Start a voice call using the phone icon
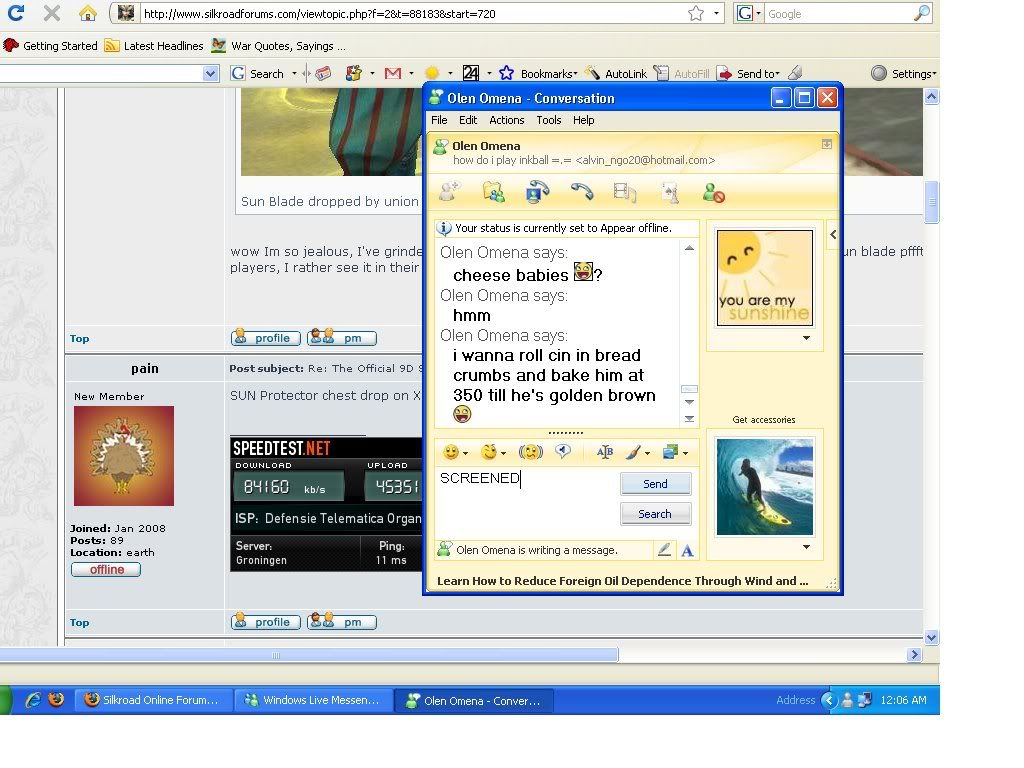 tap(581, 192)
